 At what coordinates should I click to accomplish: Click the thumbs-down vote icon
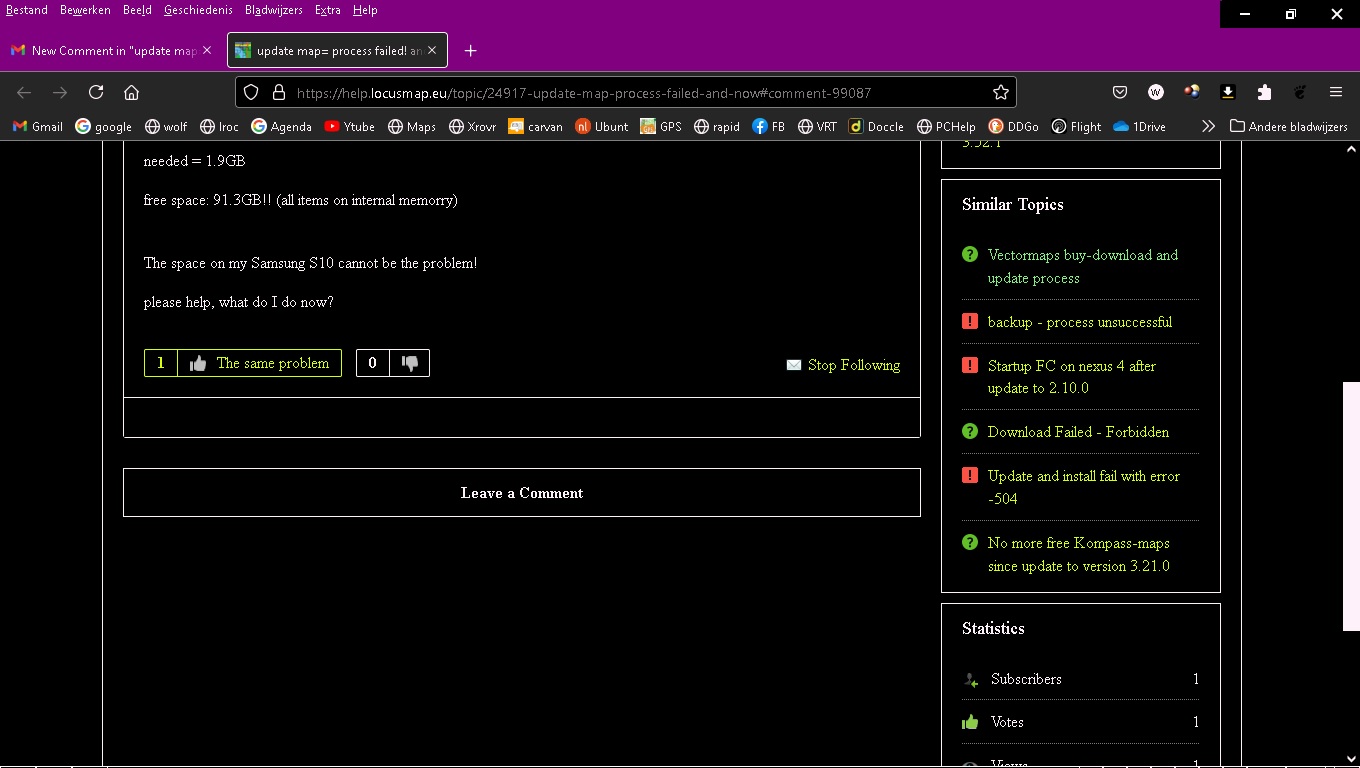tap(410, 363)
